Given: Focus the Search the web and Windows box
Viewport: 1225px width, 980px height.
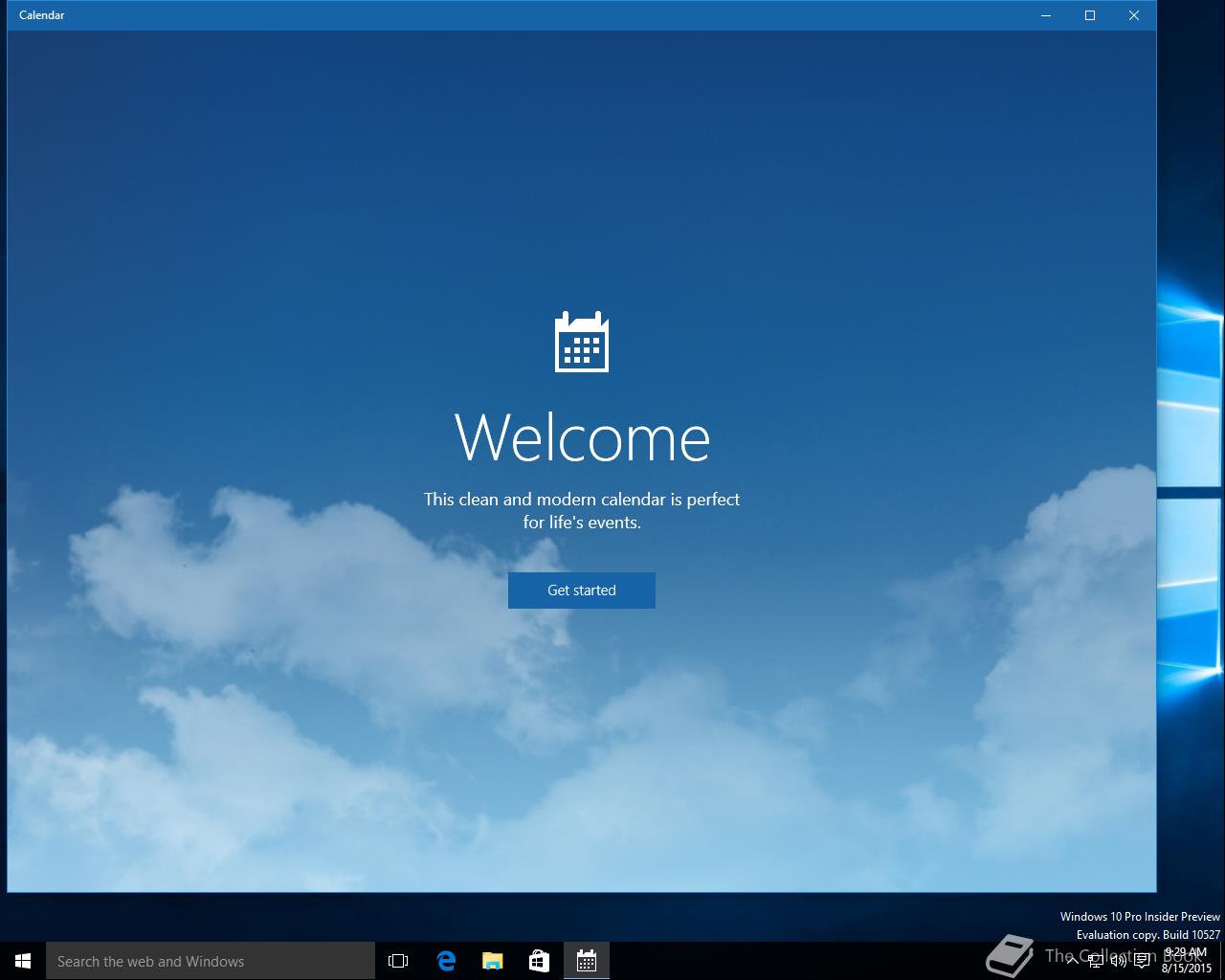Looking at the screenshot, I should pos(211,961).
